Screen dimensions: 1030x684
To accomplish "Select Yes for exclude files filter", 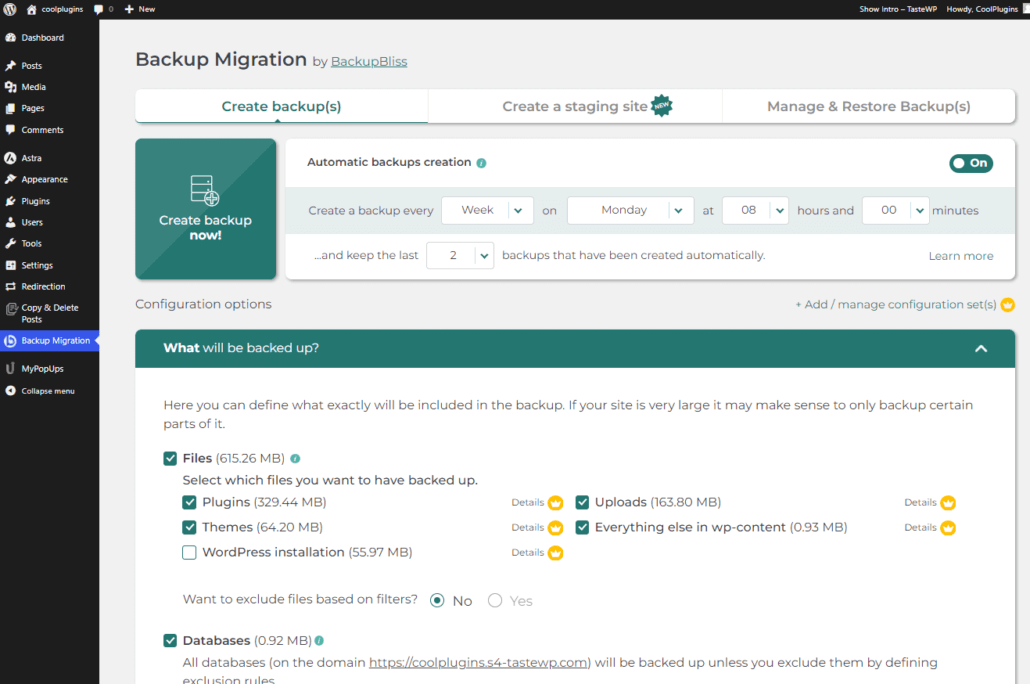I will 495,601.
